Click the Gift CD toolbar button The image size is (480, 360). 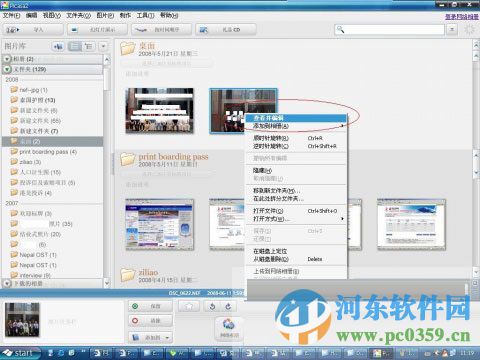(226, 30)
